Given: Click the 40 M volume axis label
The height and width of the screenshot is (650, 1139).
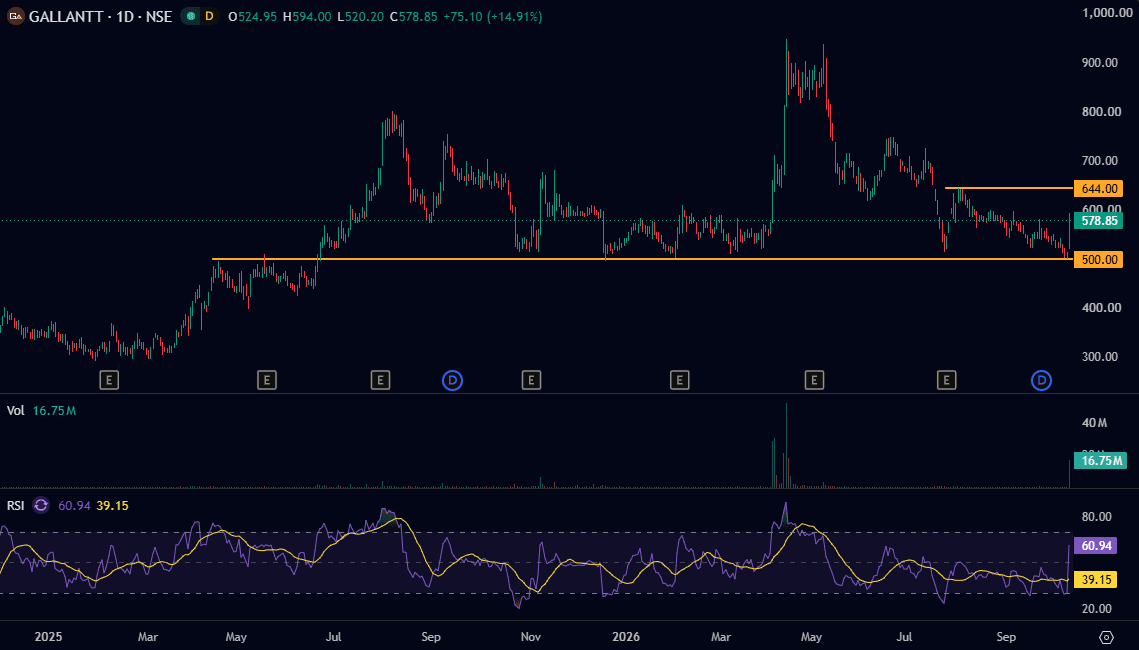Looking at the screenshot, I should (x=1095, y=423).
